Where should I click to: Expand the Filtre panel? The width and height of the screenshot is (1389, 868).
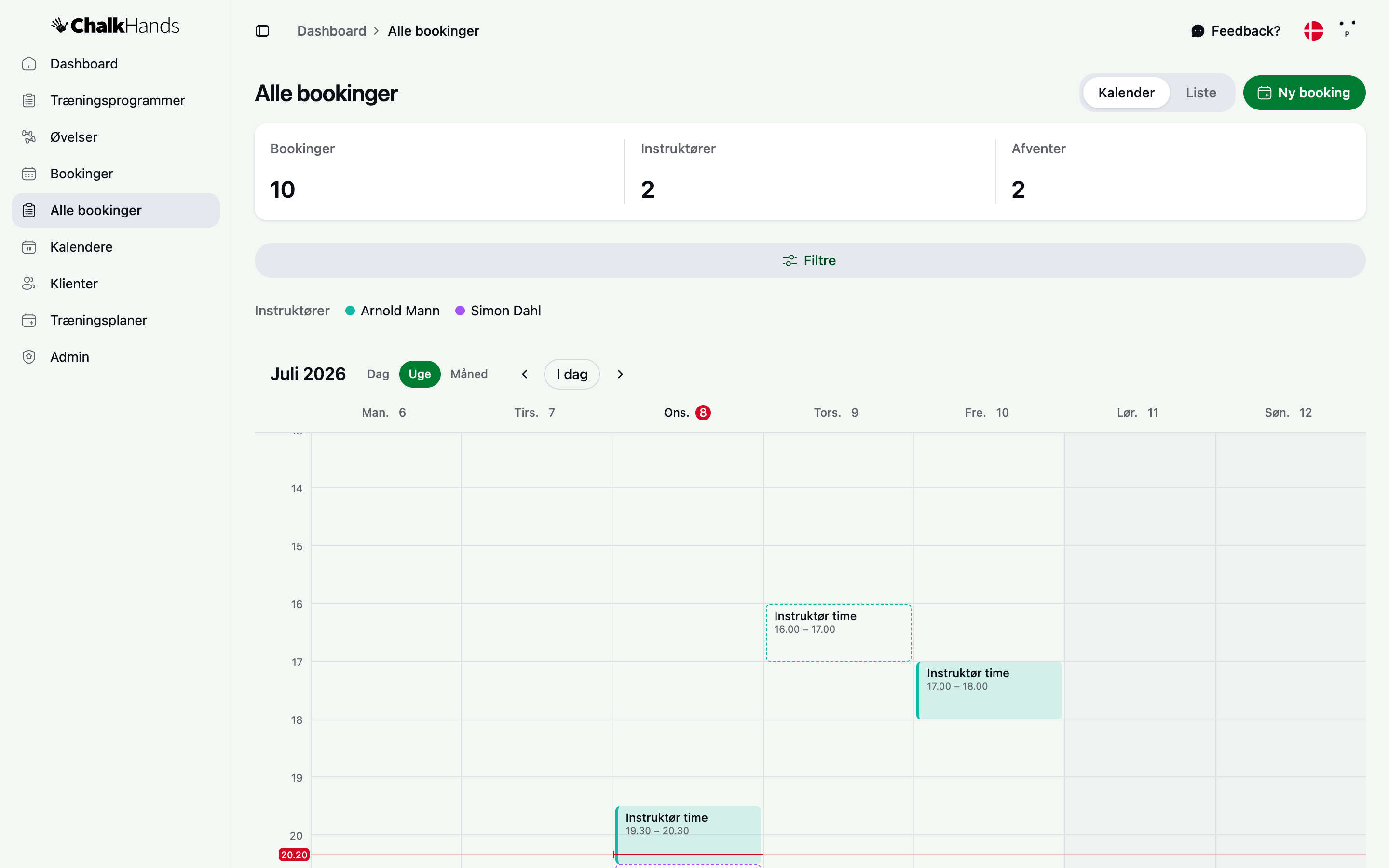(x=810, y=260)
